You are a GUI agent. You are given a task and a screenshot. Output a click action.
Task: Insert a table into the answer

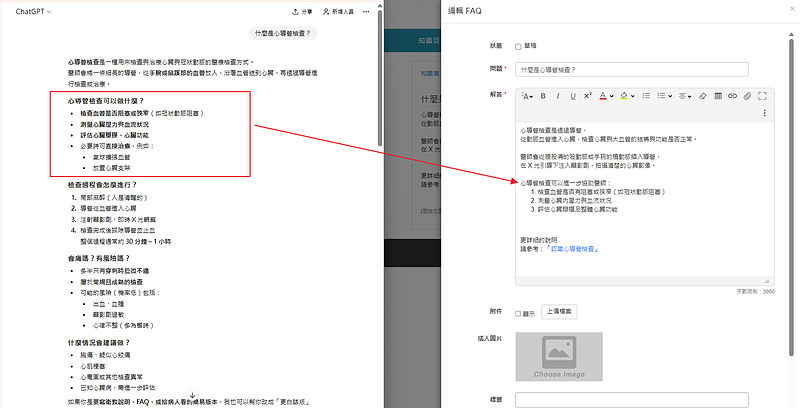coord(718,96)
